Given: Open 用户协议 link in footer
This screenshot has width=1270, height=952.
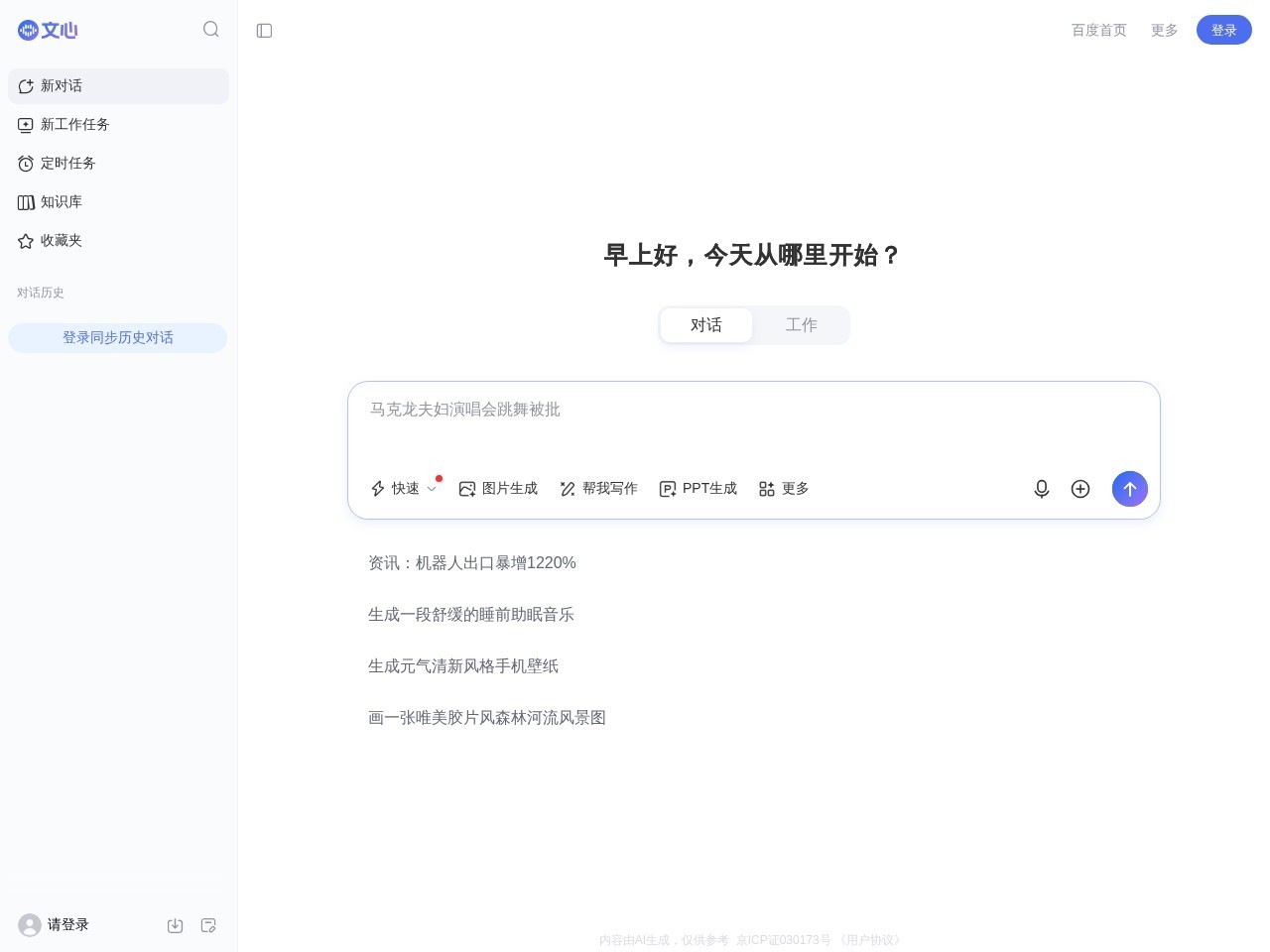Looking at the screenshot, I should coord(871,940).
